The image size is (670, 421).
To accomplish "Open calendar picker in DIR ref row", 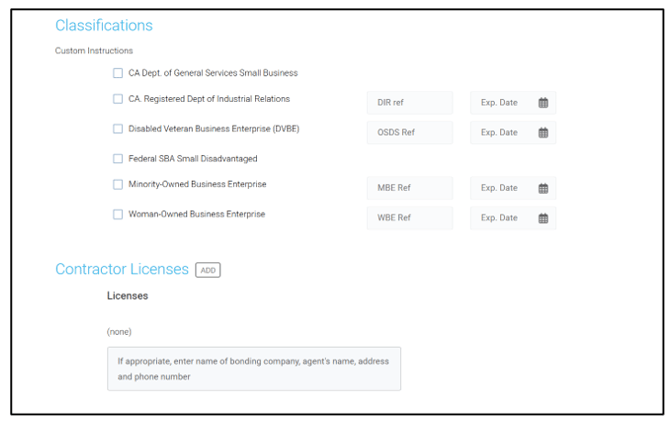I will point(543,103).
